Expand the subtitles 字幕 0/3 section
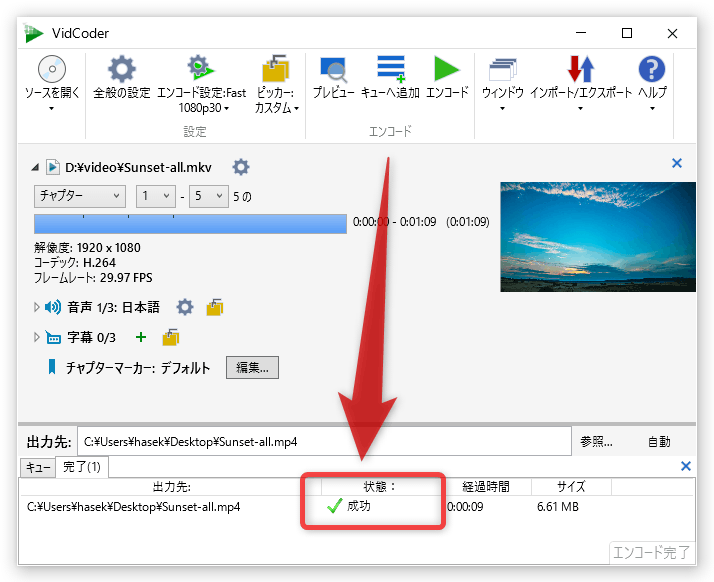This screenshot has width=714, height=582. click(37, 337)
